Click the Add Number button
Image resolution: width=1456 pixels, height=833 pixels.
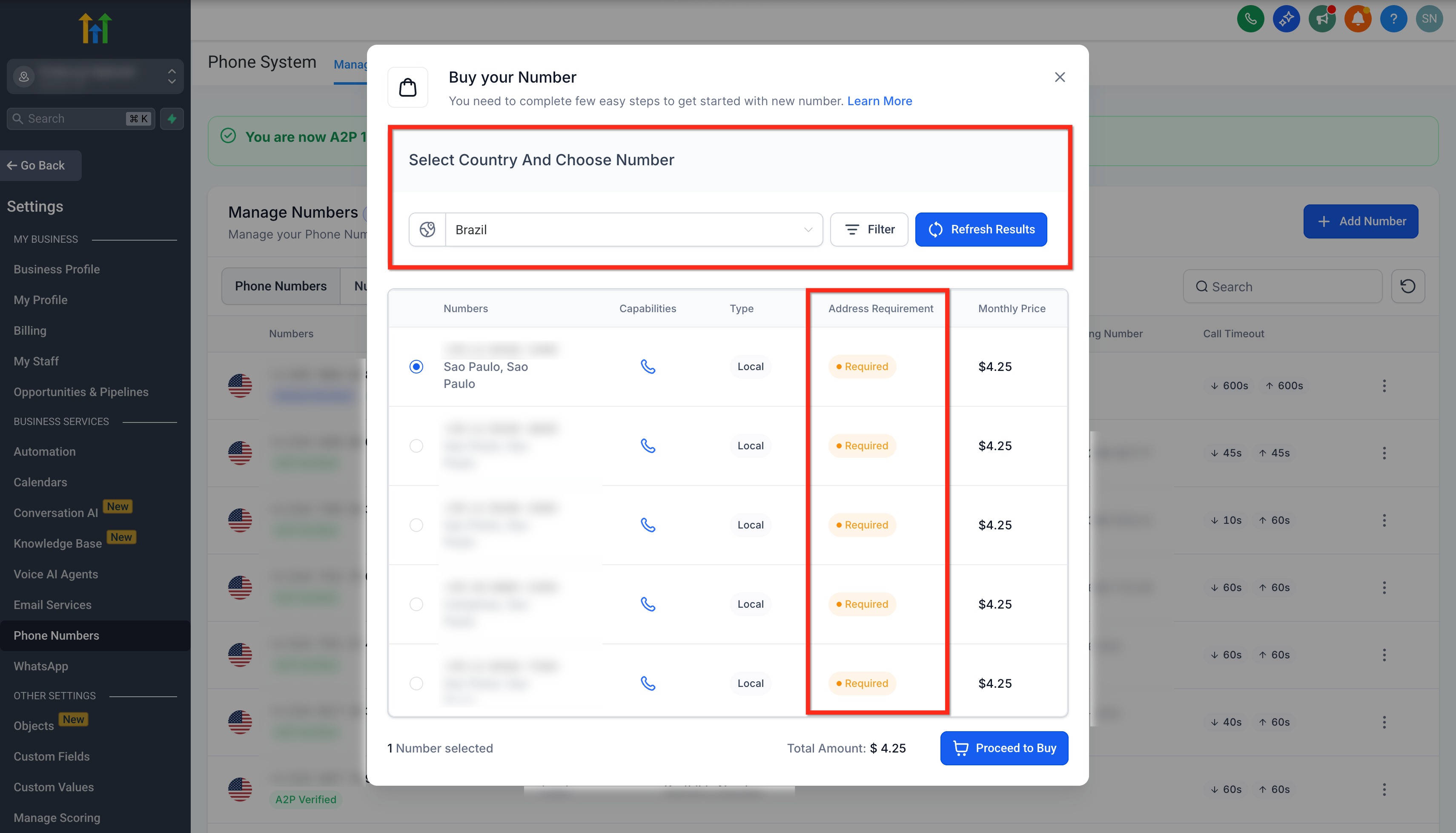coord(1361,221)
